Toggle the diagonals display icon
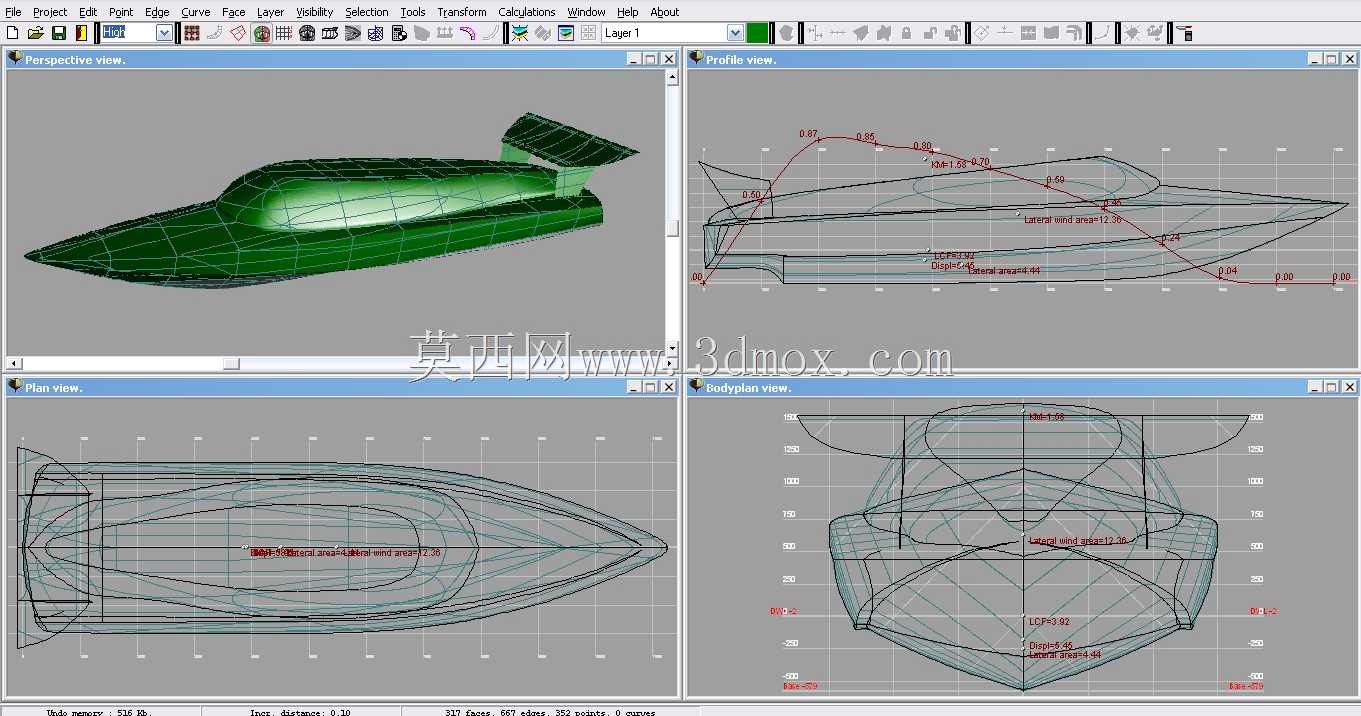The width and height of the screenshot is (1361, 716). pyautogui.click(x=376, y=33)
